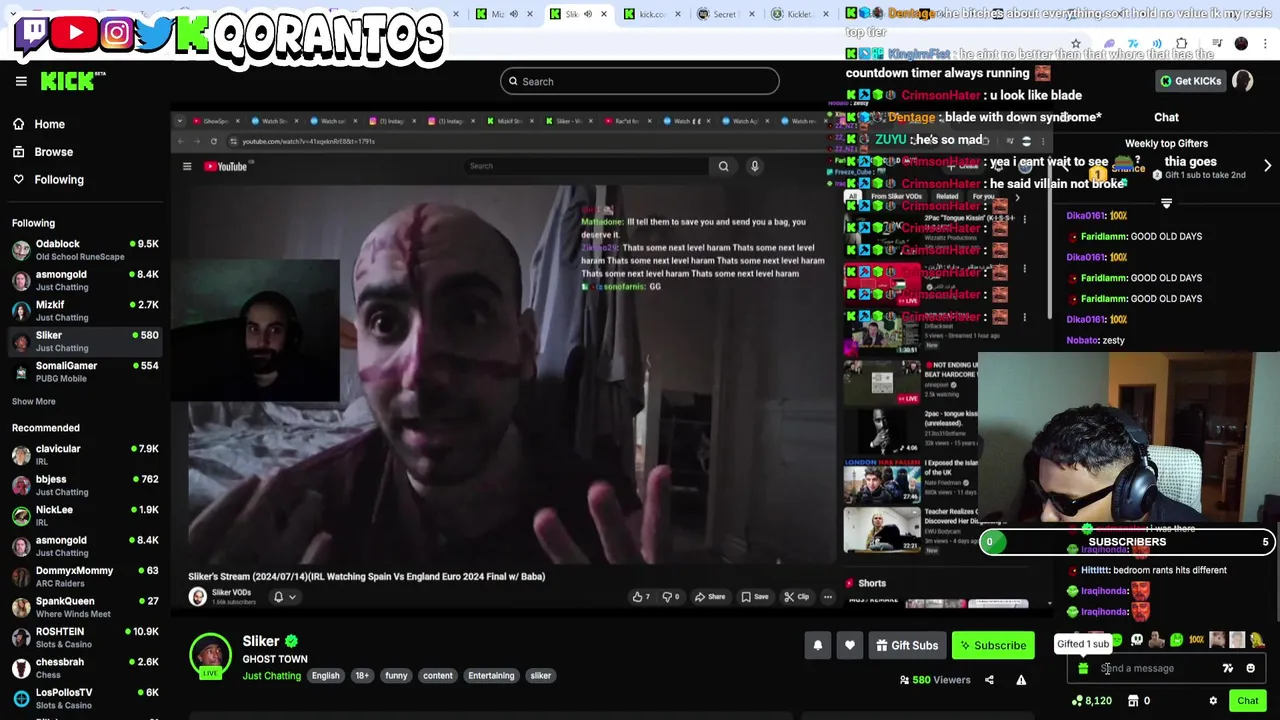Open the Just Chatting category link
The width and height of the screenshot is (1280, 720).
click(271, 676)
